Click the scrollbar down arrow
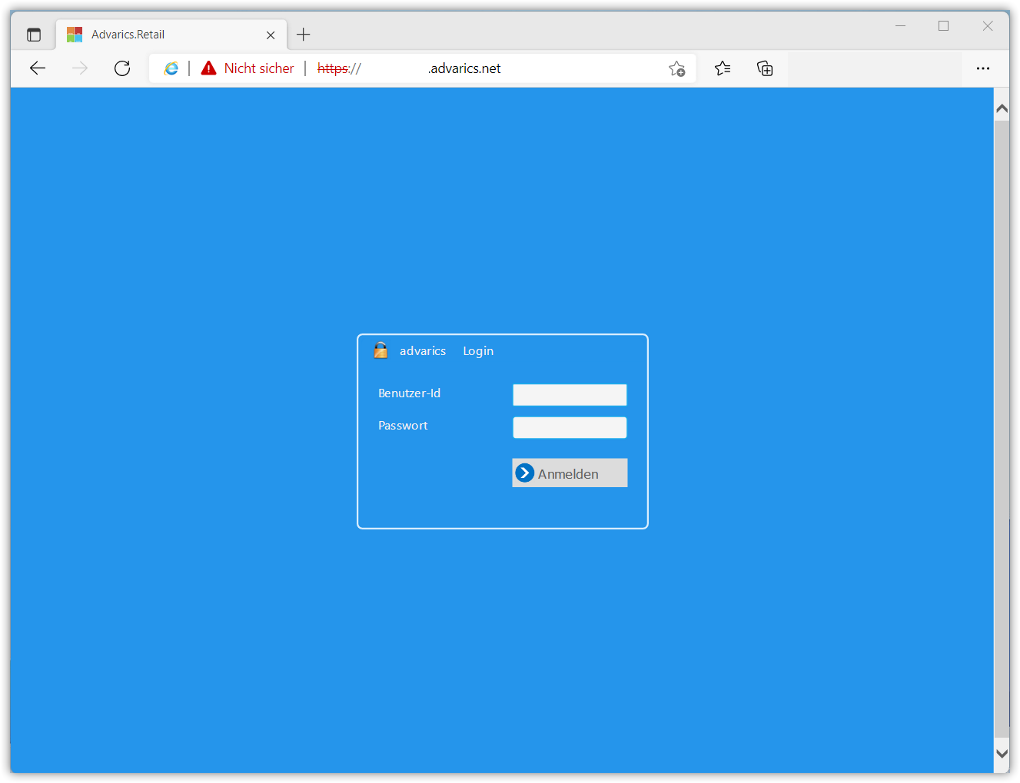 click(1002, 754)
